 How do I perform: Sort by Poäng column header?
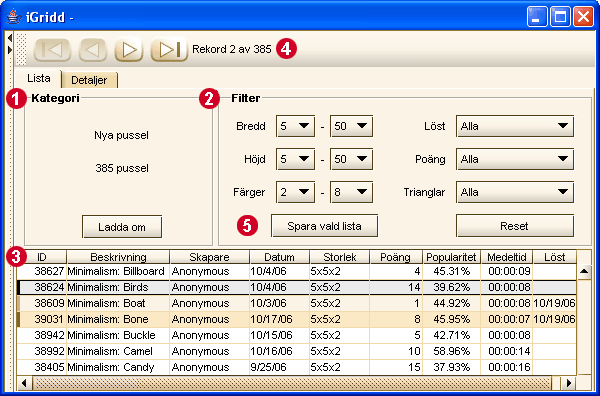[x=396, y=257]
